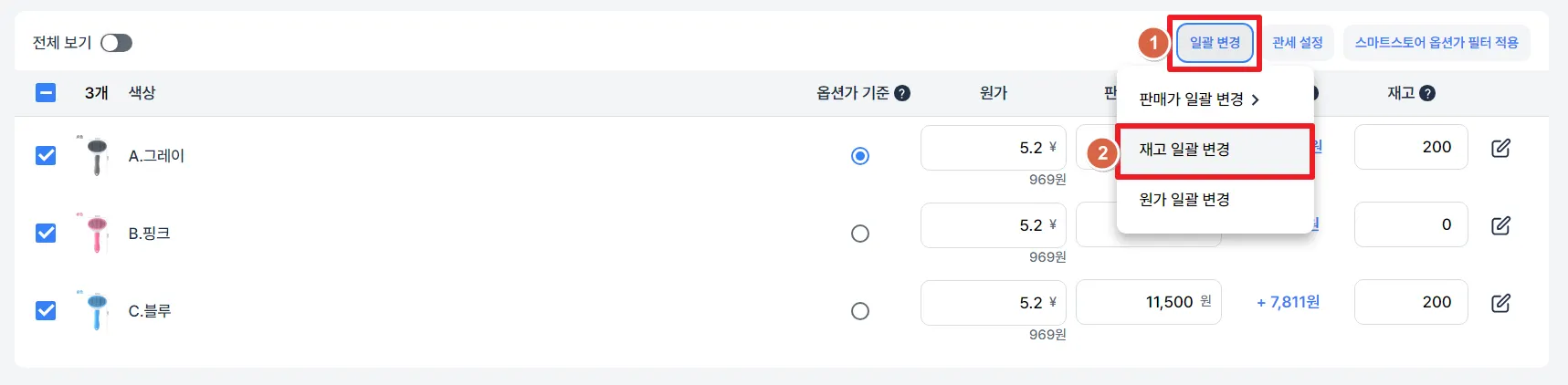Click the 옵션가 기준 help question icon
Viewport: 1568px width, 385px height.
(x=902, y=93)
